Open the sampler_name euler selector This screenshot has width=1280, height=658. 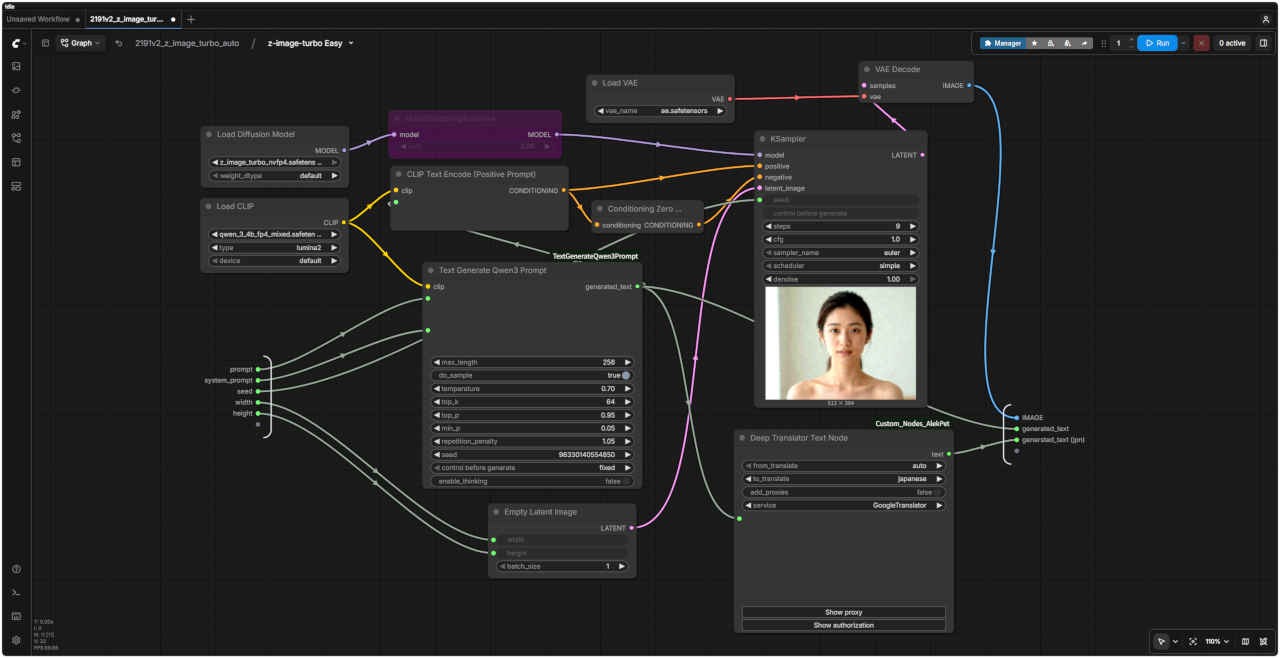(x=841, y=253)
